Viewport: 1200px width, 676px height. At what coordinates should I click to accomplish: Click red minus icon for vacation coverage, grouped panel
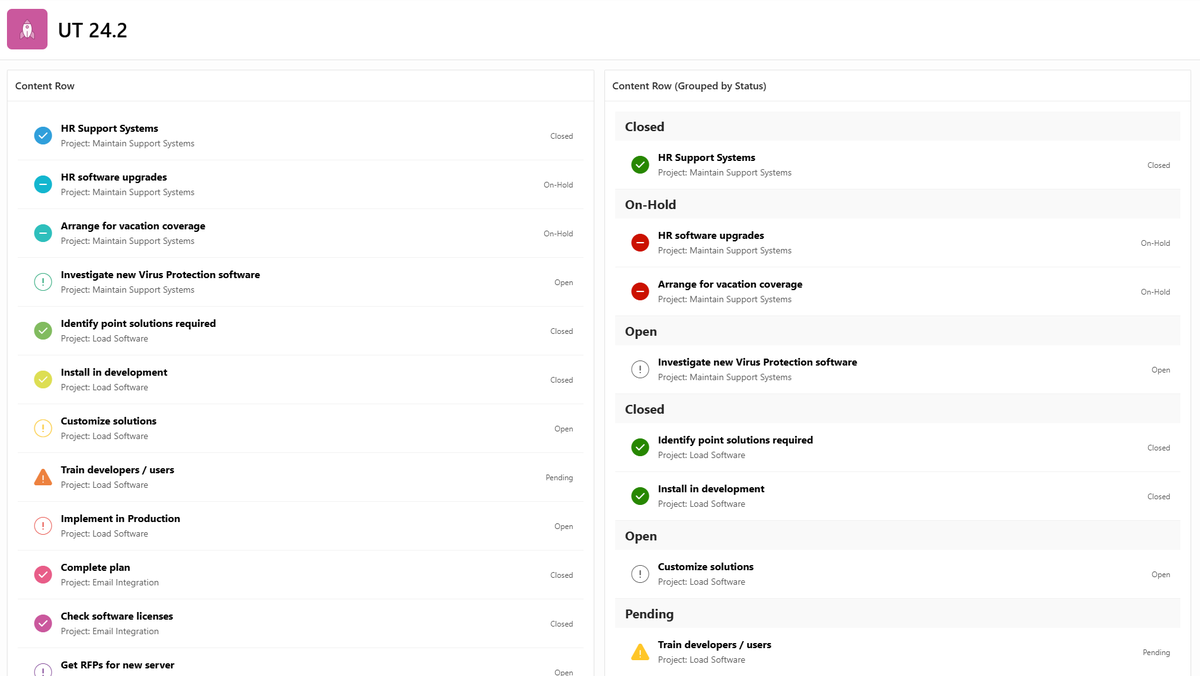click(640, 291)
